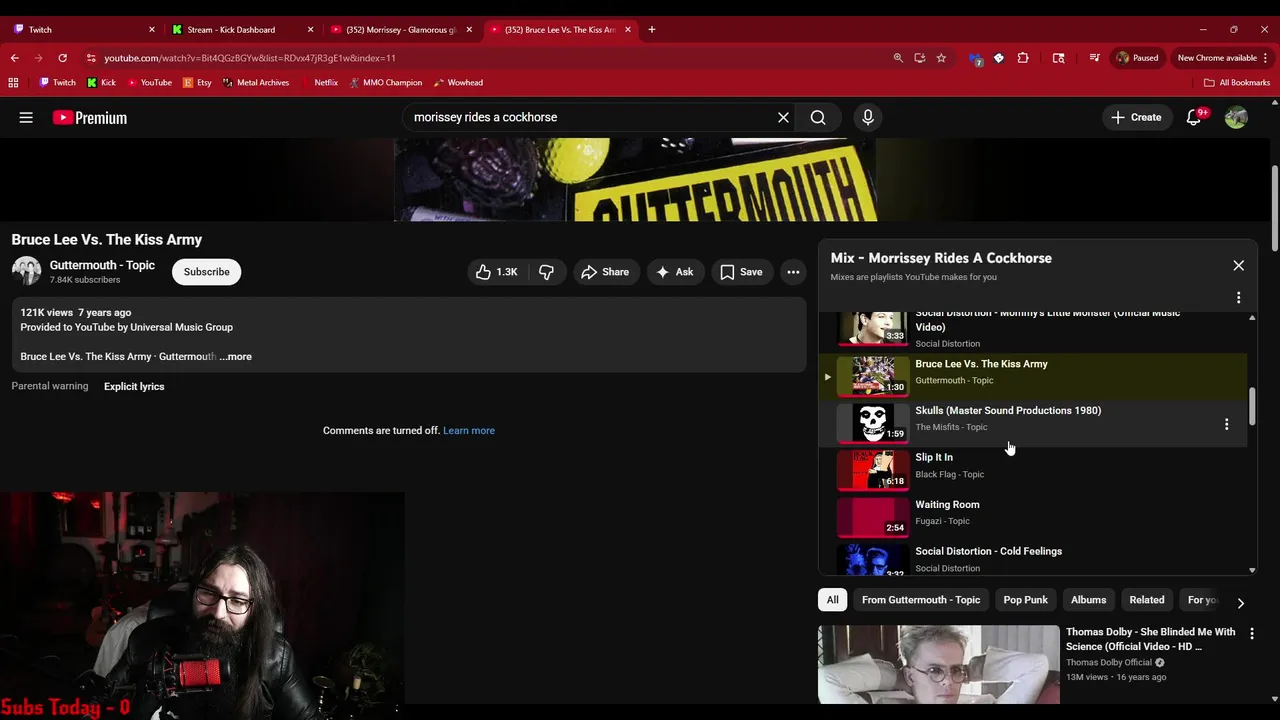Play Waiting Room by Fugazi
The width and height of the screenshot is (1280, 720).
click(1033, 517)
